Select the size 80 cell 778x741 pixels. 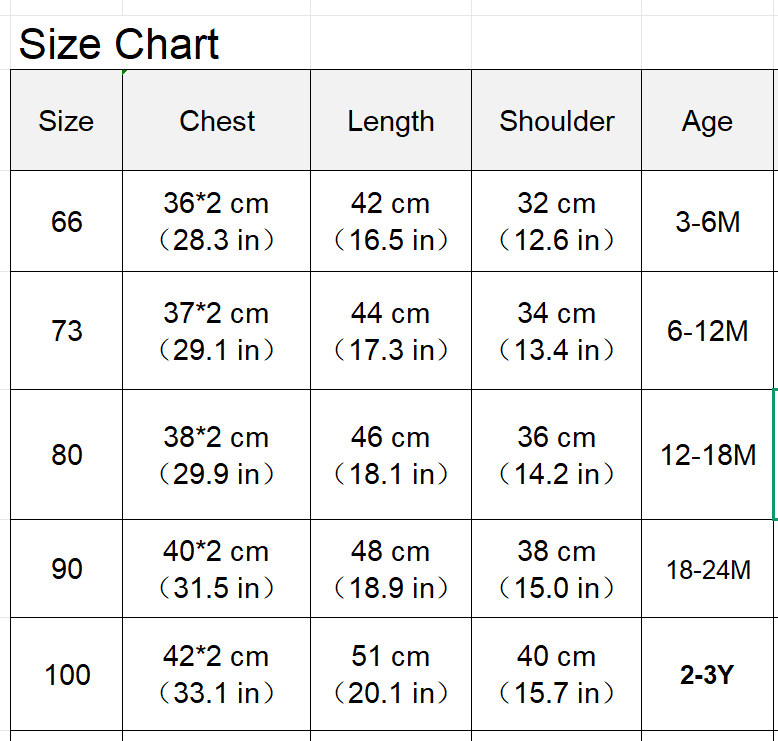[66, 454]
